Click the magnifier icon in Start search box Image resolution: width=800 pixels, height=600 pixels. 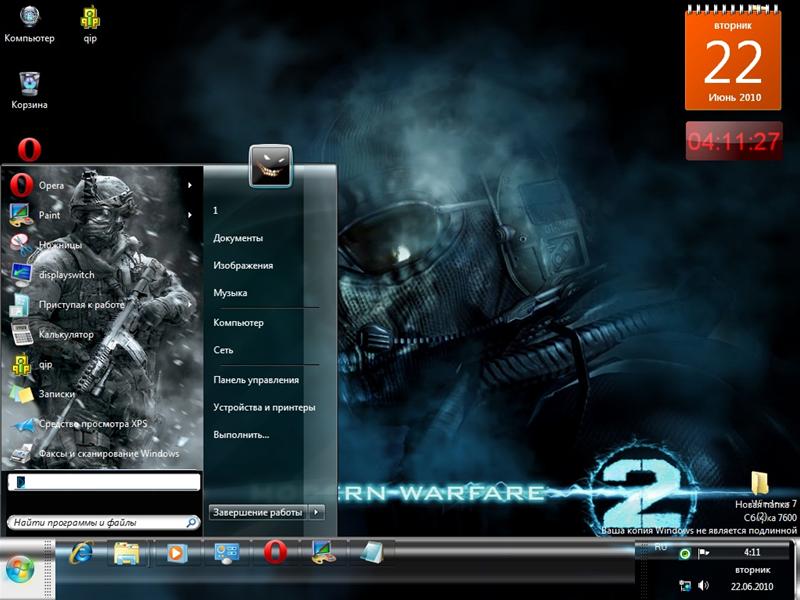pyautogui.click(x=192, y=522)
